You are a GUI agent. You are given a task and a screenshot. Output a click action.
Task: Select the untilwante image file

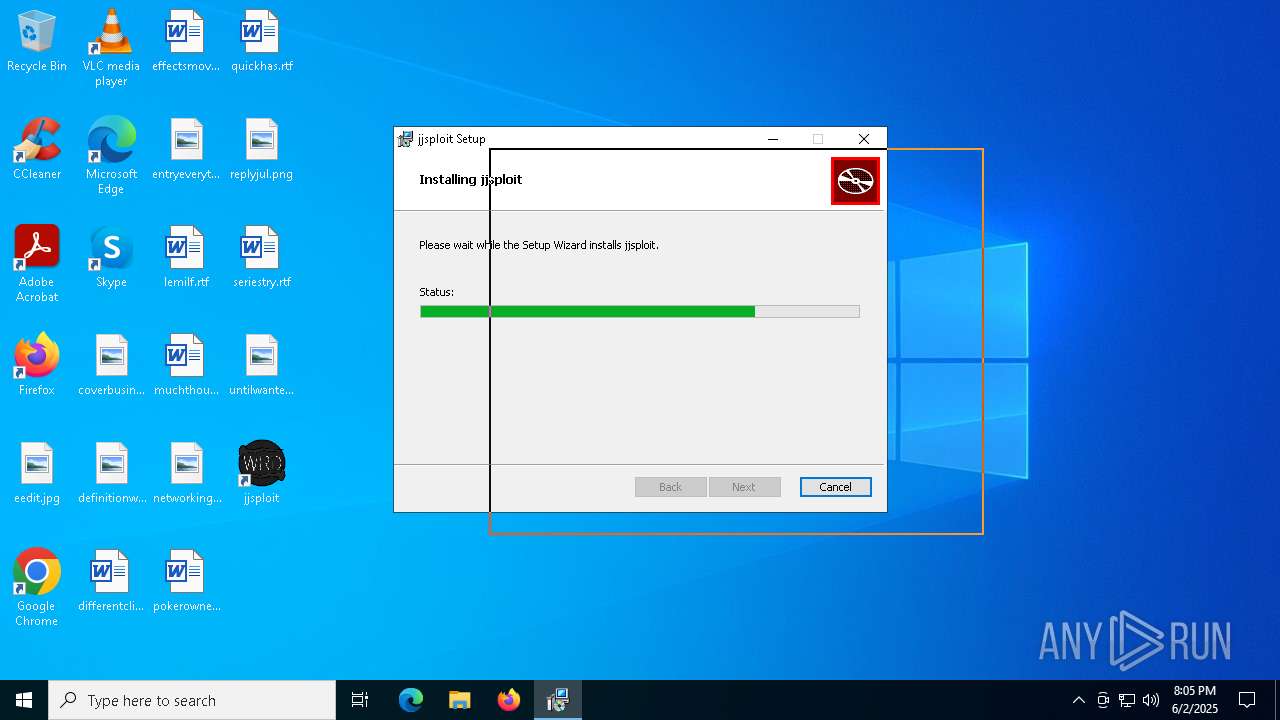261,366
